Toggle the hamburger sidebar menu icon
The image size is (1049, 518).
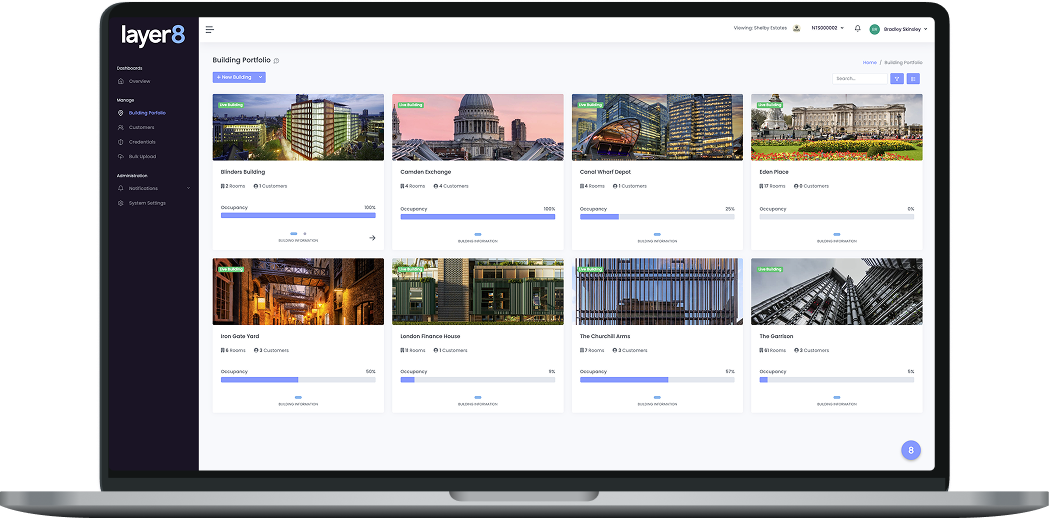pos(210,30)
